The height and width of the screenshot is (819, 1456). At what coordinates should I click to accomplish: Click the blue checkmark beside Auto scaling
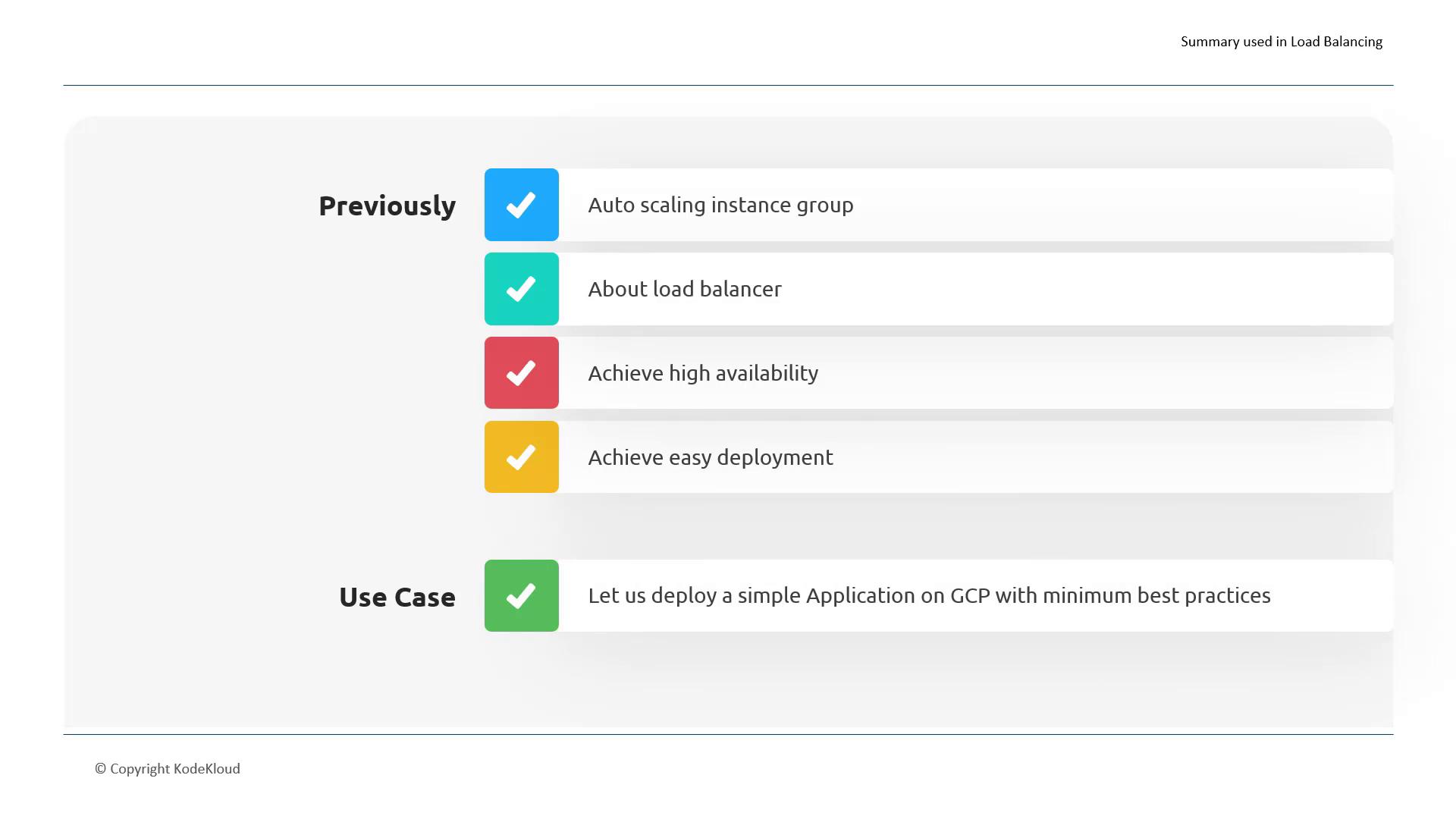[521, 205]
